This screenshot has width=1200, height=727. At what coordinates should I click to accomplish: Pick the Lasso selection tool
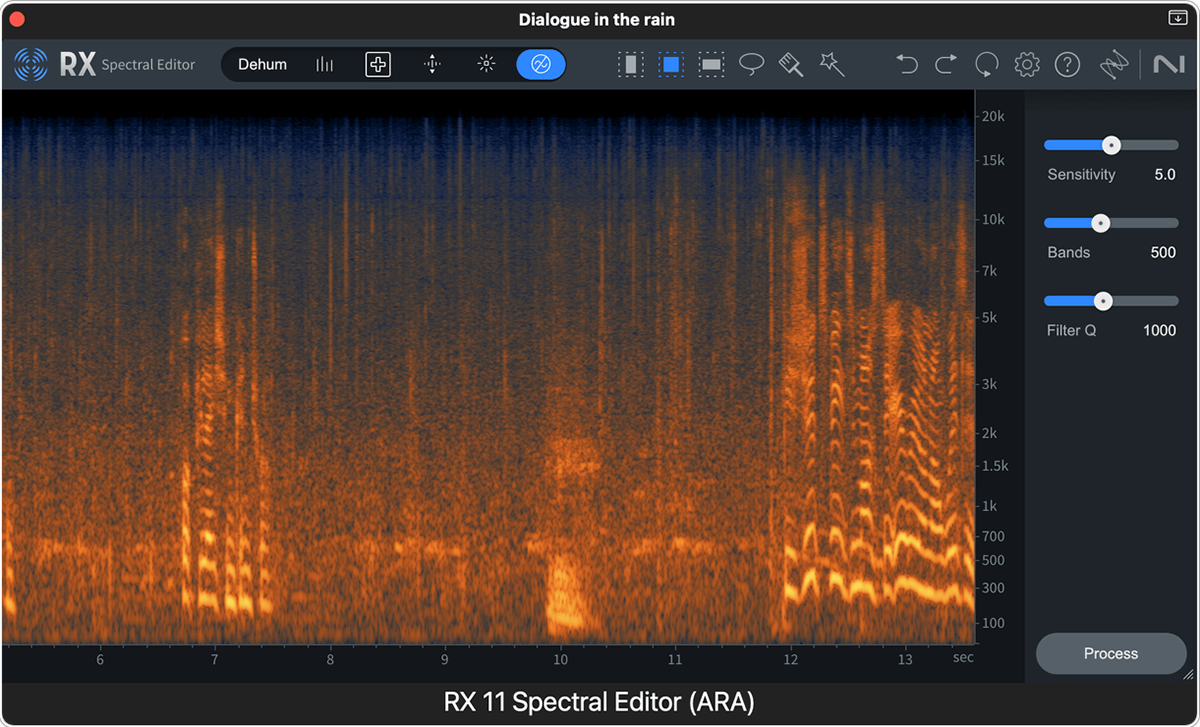751,65
